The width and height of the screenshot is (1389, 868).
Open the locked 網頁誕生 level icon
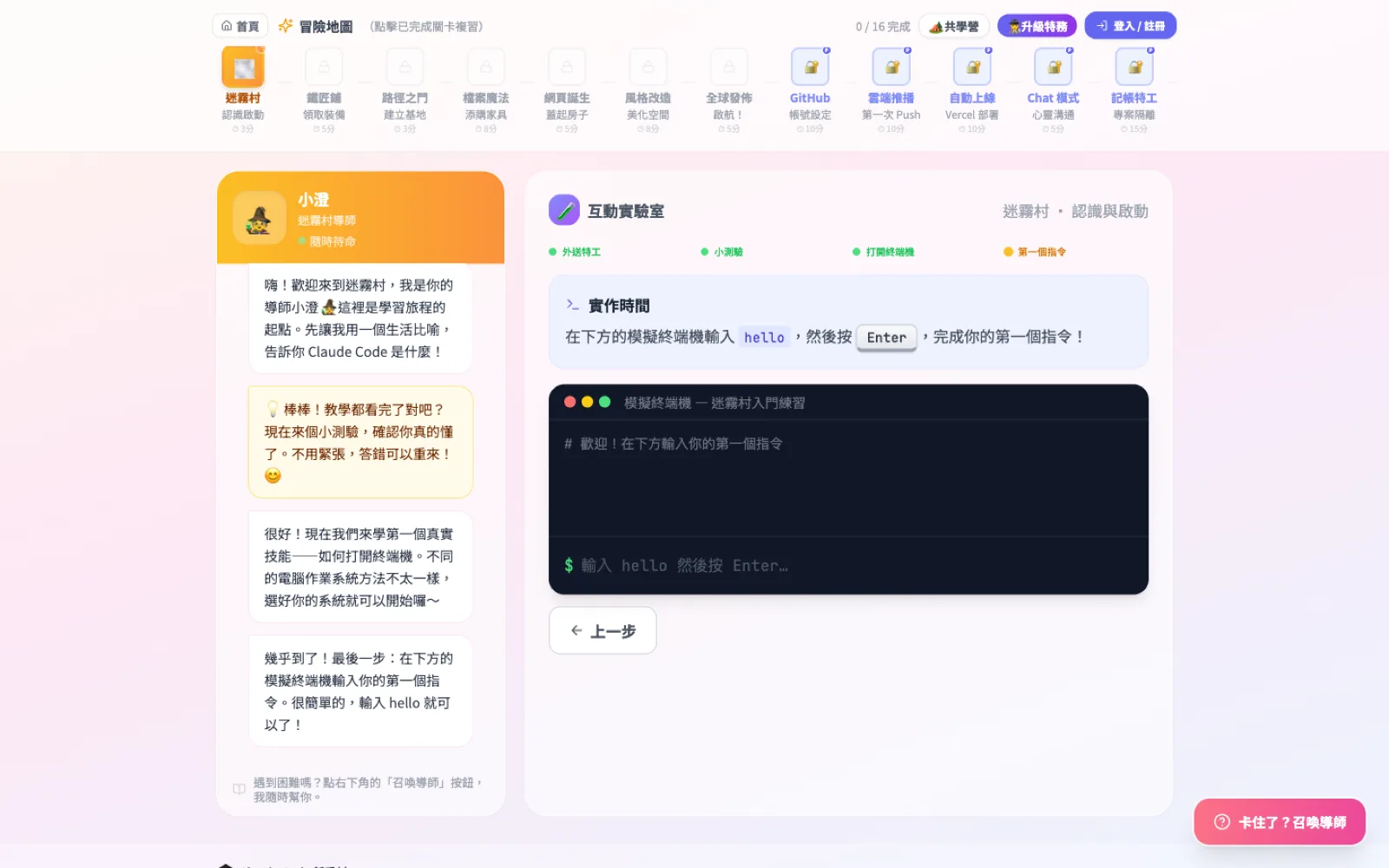click(567, 68)
